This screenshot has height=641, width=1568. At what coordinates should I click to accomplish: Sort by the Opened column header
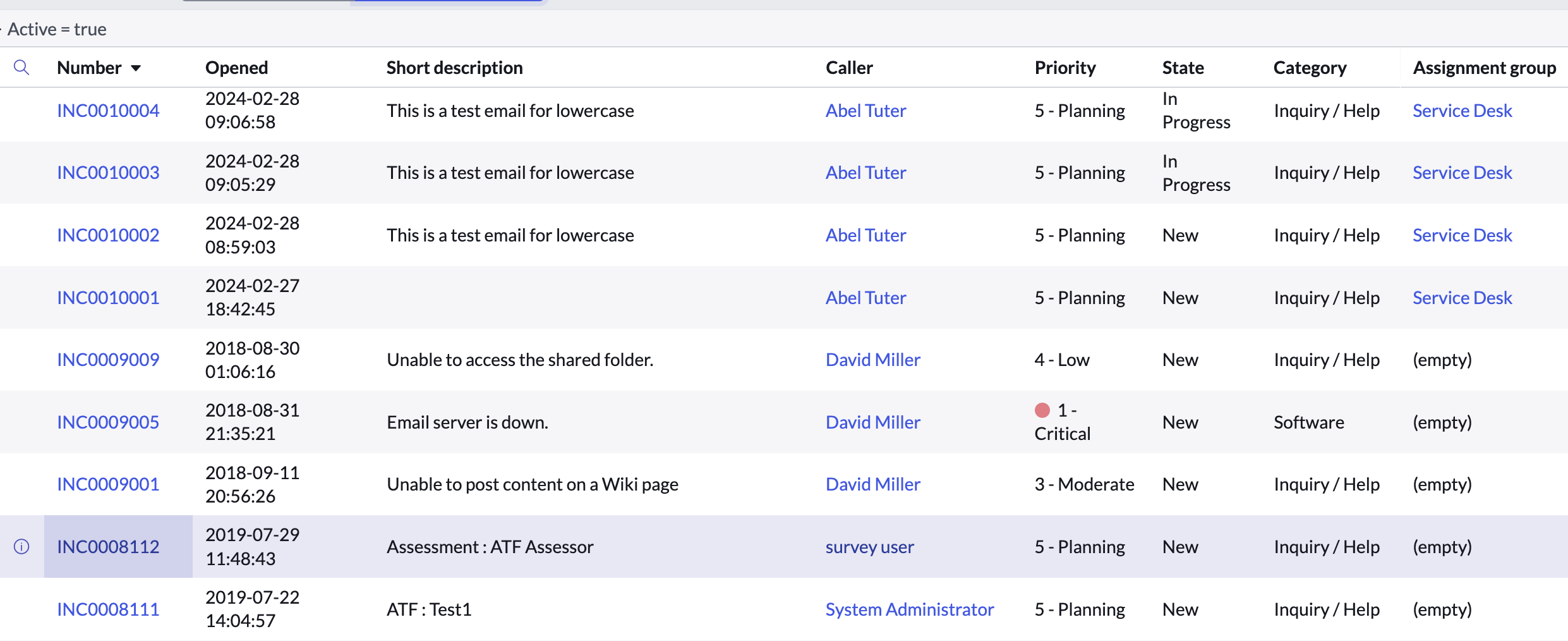[x=236, y=68]
